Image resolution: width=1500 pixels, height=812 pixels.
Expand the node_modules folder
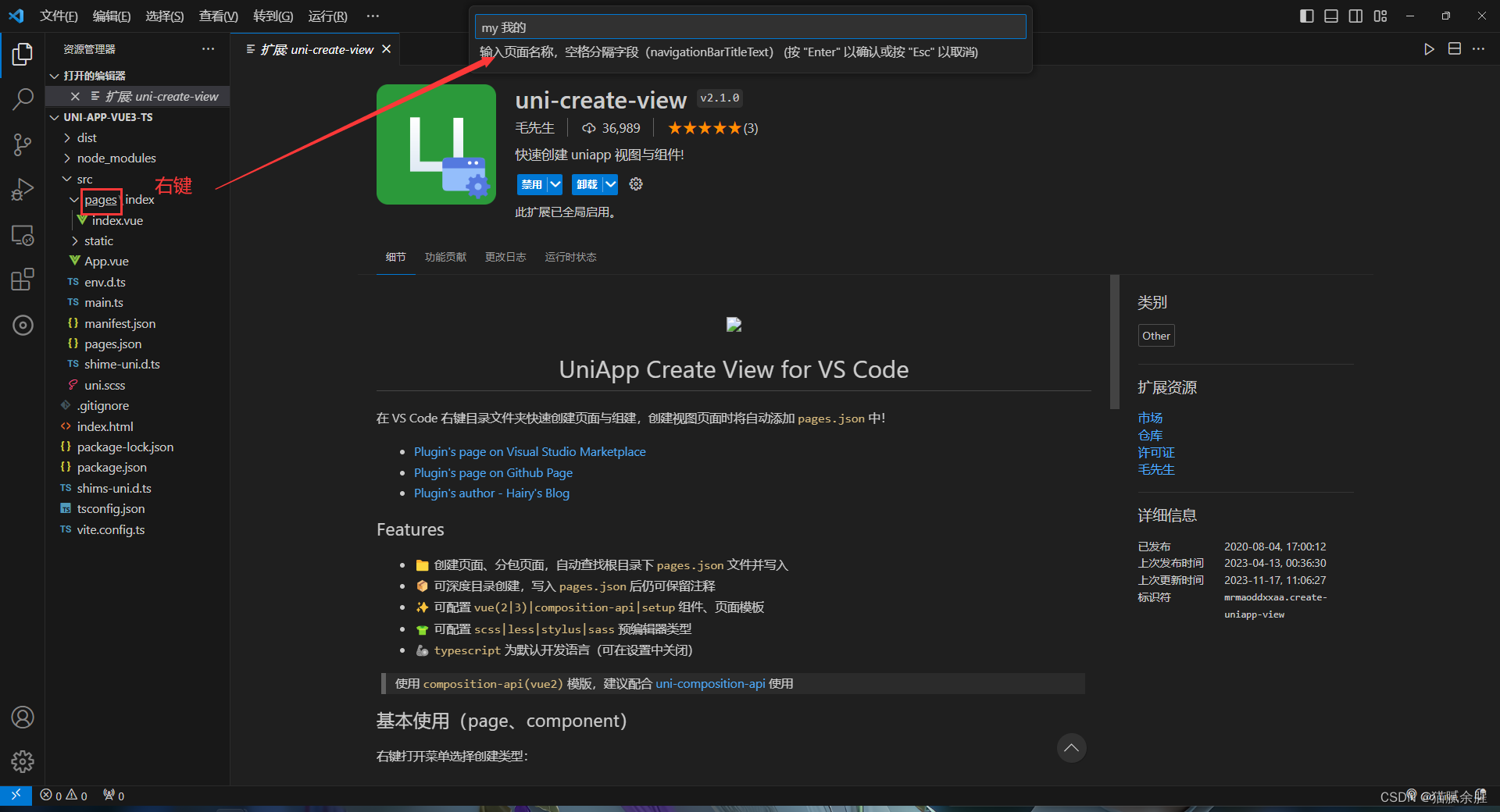[x=67, y=158]
